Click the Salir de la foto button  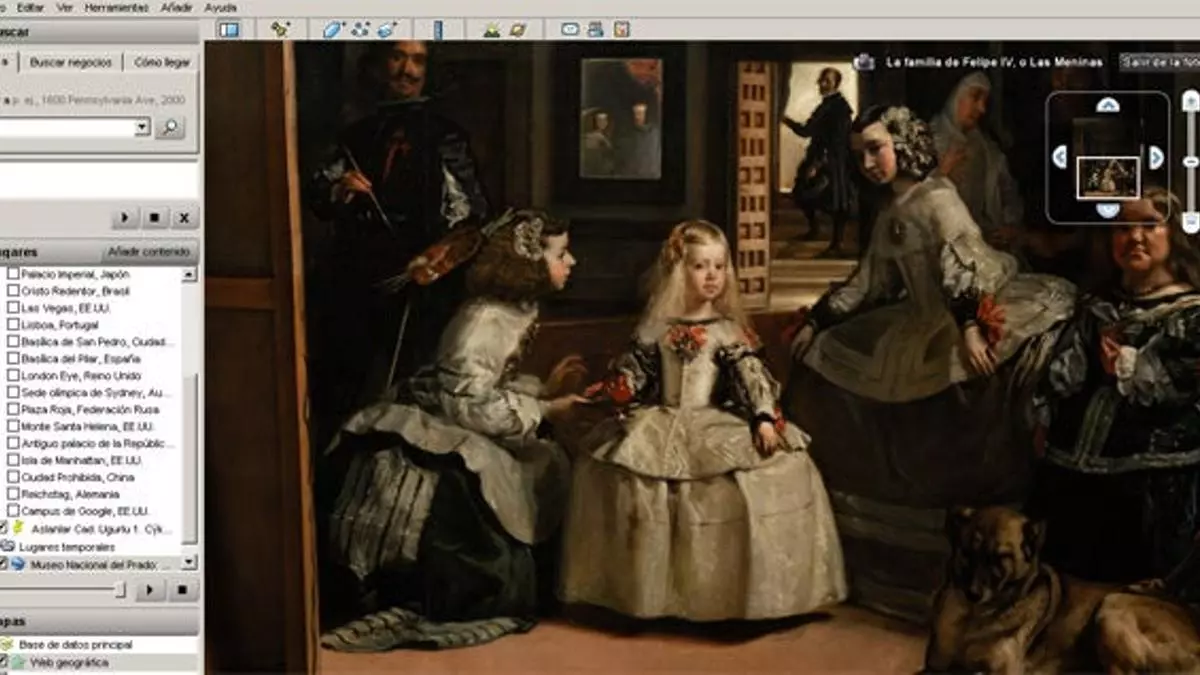[1158, 62]
